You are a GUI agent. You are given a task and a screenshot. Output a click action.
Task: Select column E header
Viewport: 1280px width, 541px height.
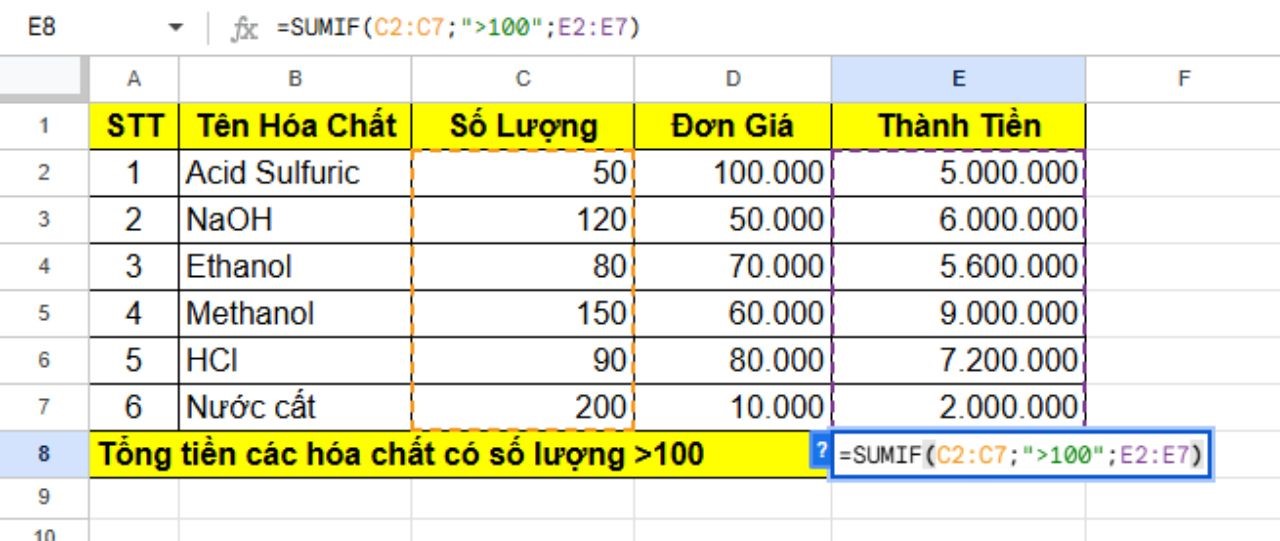pos(958,79)
